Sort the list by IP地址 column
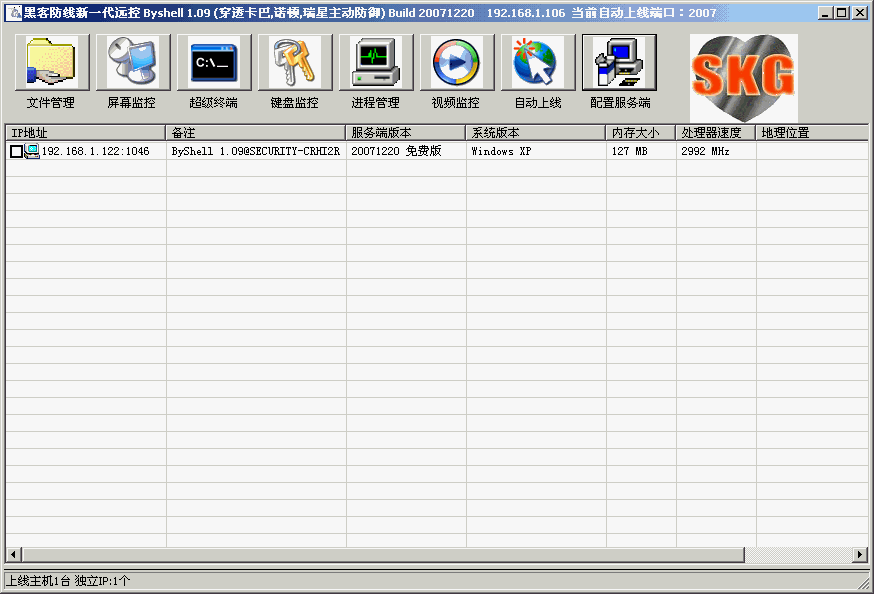The image size is (874, 594). tap(85, 131)
